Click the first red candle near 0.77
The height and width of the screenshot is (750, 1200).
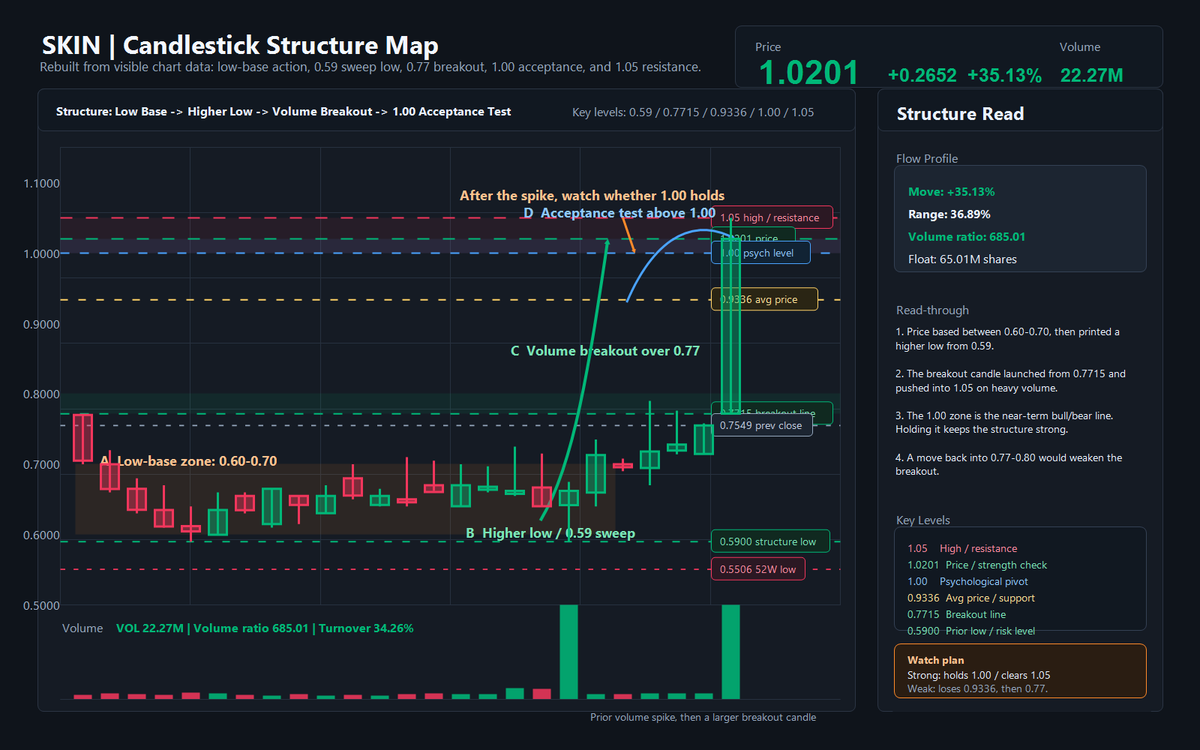(x=83, y=438)
